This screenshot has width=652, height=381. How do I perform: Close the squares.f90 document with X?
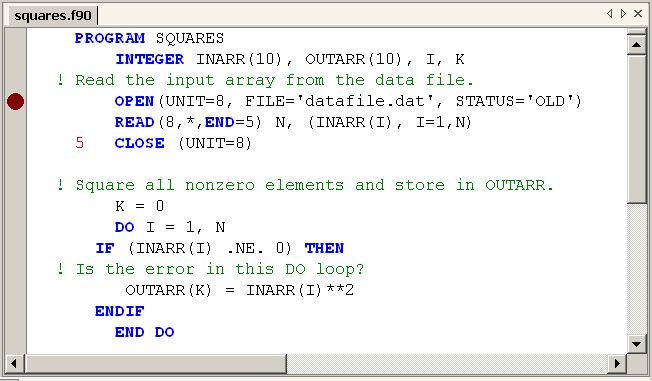(638, 14)
